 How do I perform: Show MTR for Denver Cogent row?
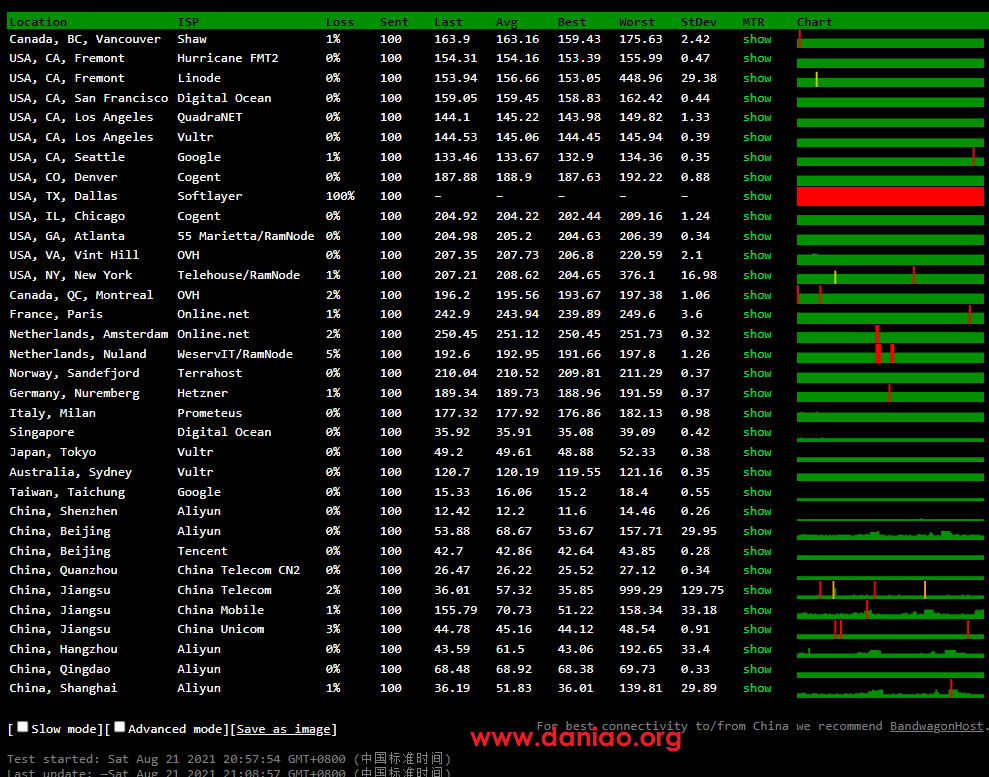pyautogui.click(x=757, y=177)
